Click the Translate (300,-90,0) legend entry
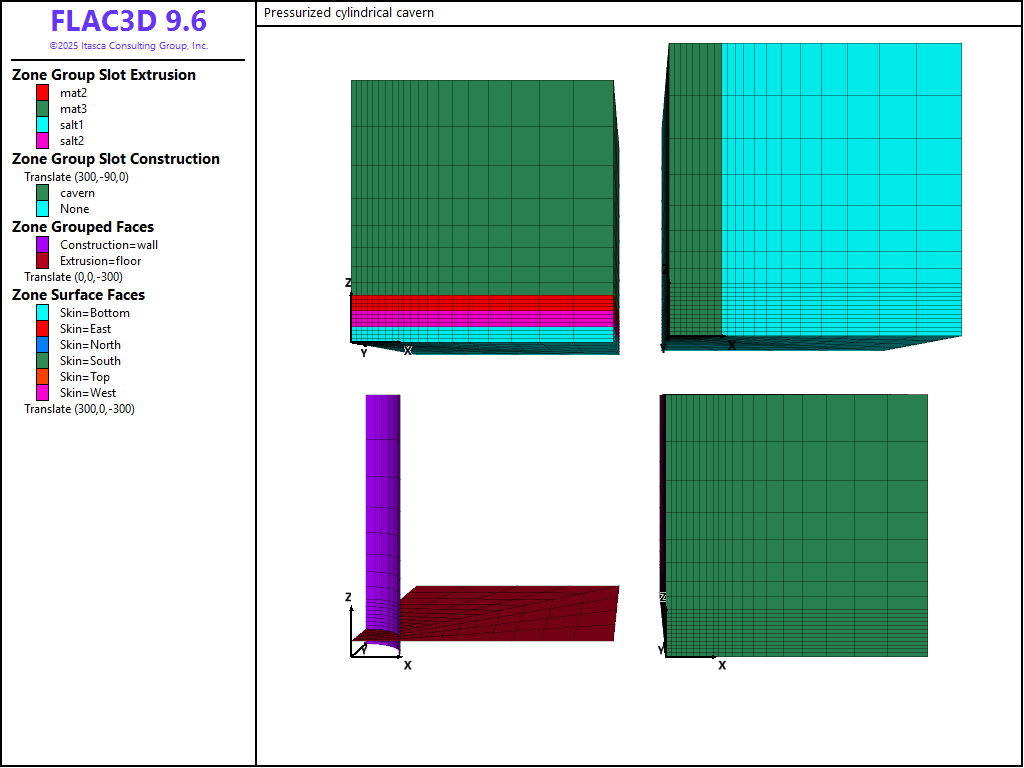The image size is (1024, 768). pos(77,177)
